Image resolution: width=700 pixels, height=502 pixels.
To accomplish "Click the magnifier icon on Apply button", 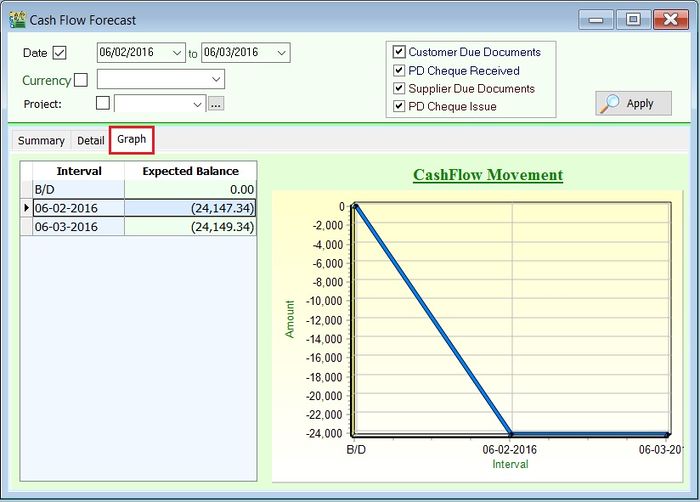I will (x=610, y=103).
